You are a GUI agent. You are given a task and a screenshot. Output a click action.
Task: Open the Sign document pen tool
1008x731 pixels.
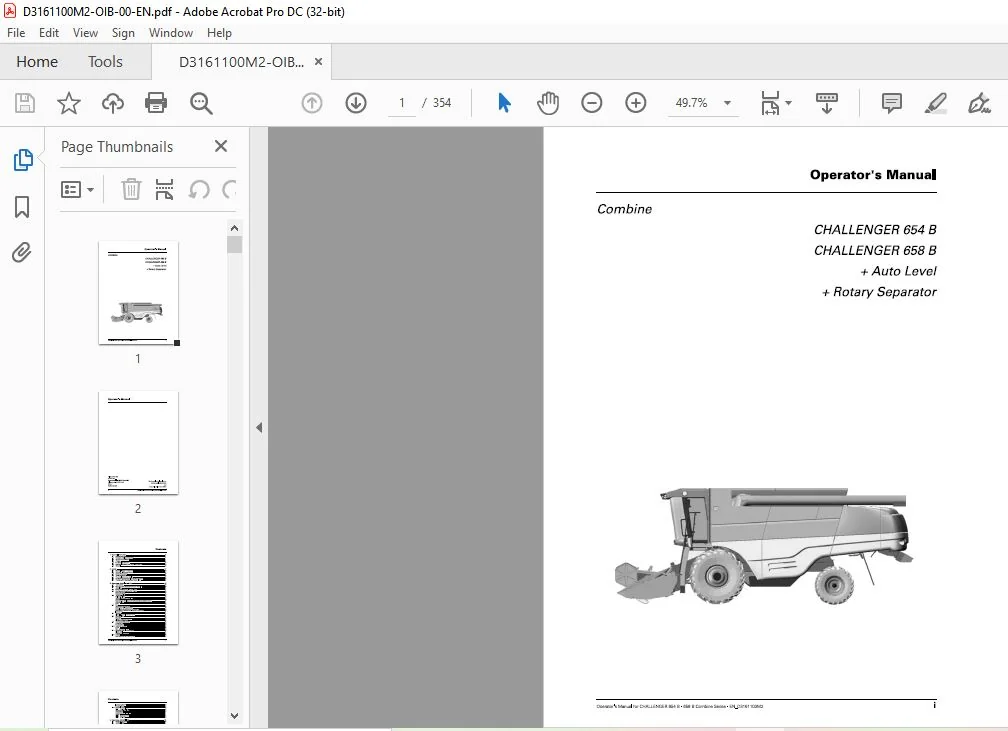coord(979,103)
